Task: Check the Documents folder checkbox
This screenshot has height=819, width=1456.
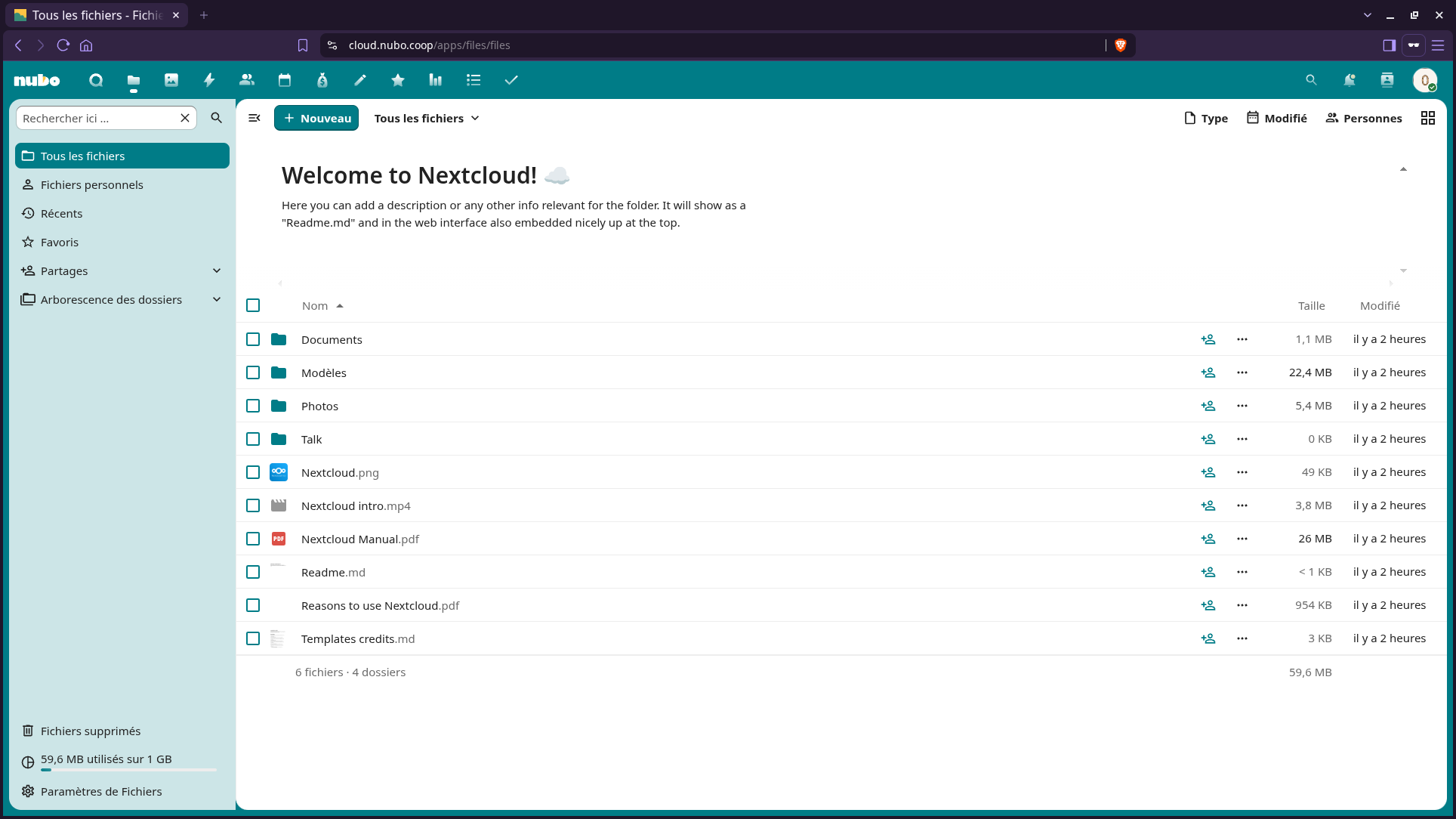Action: click(x=253, y=339)
